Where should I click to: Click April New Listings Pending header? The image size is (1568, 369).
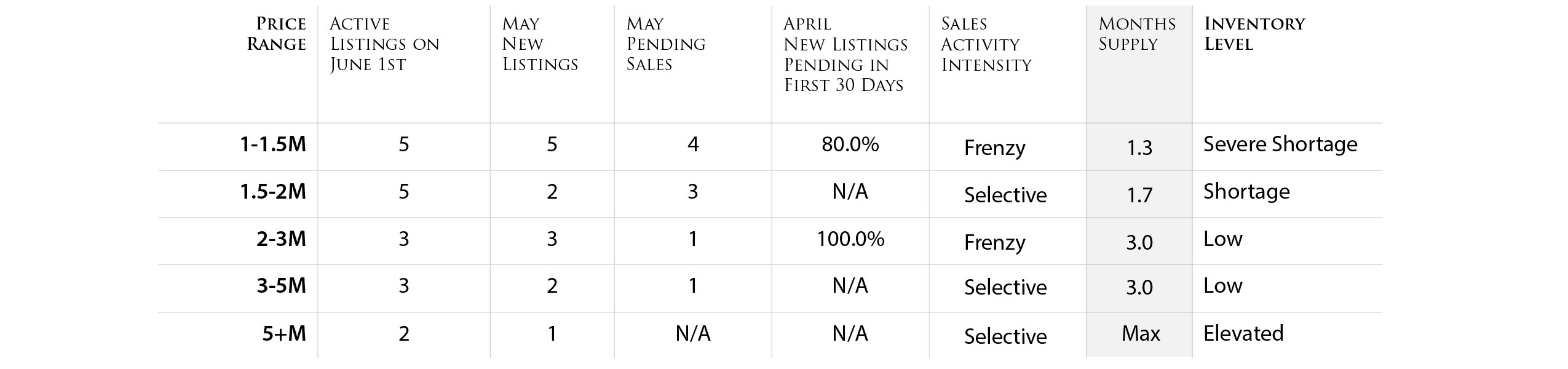pos(845,54)
